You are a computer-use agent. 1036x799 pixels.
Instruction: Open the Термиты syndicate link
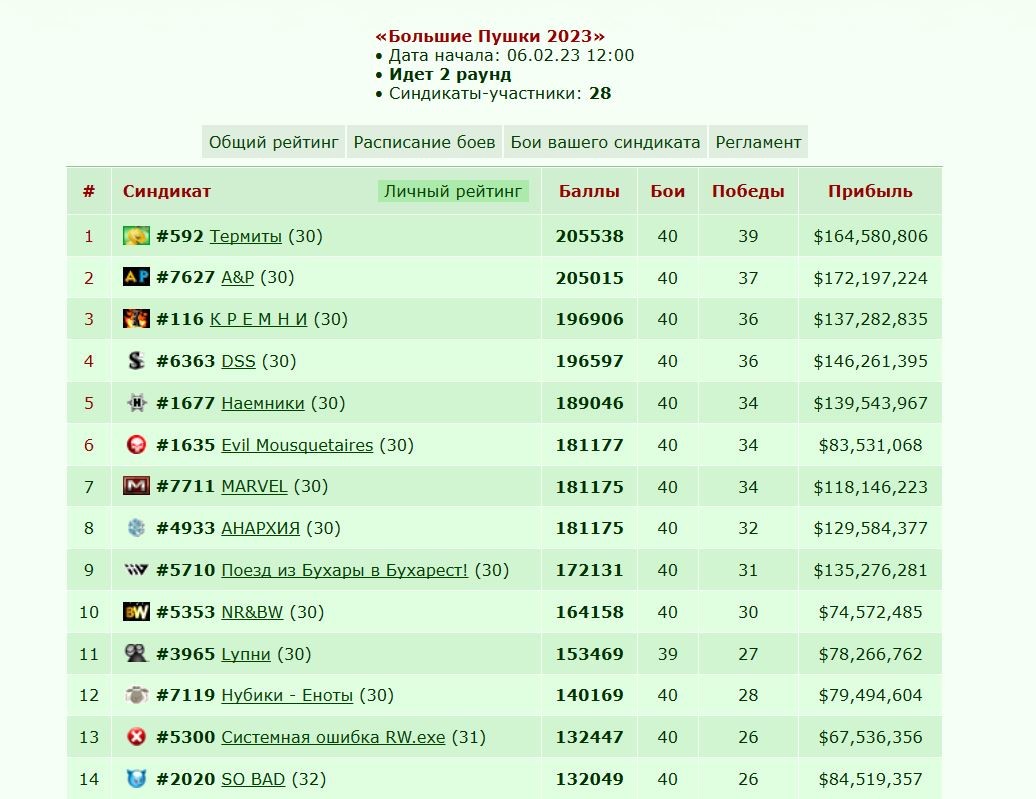pos(246,236)
